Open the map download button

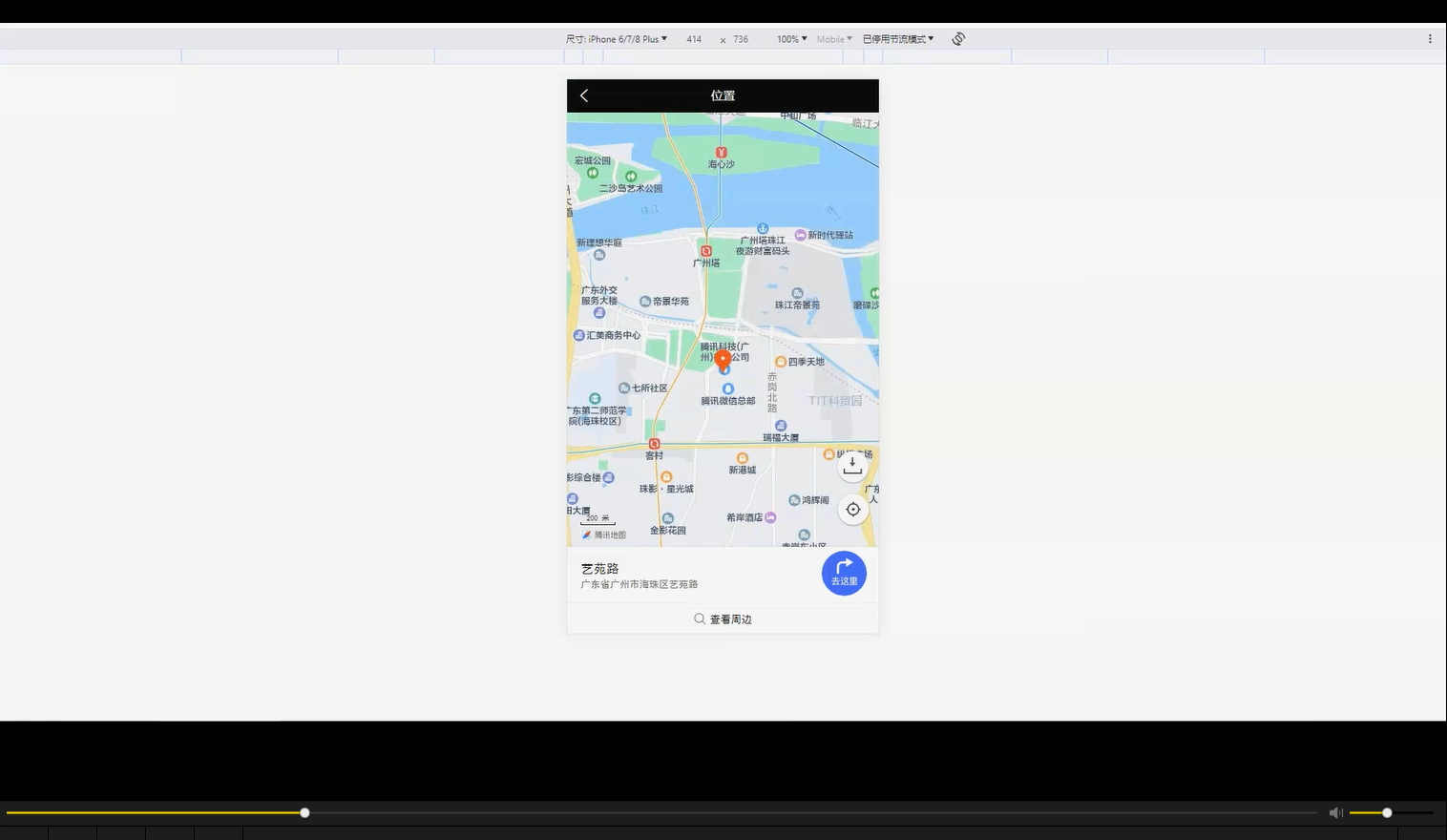(852, 466)
